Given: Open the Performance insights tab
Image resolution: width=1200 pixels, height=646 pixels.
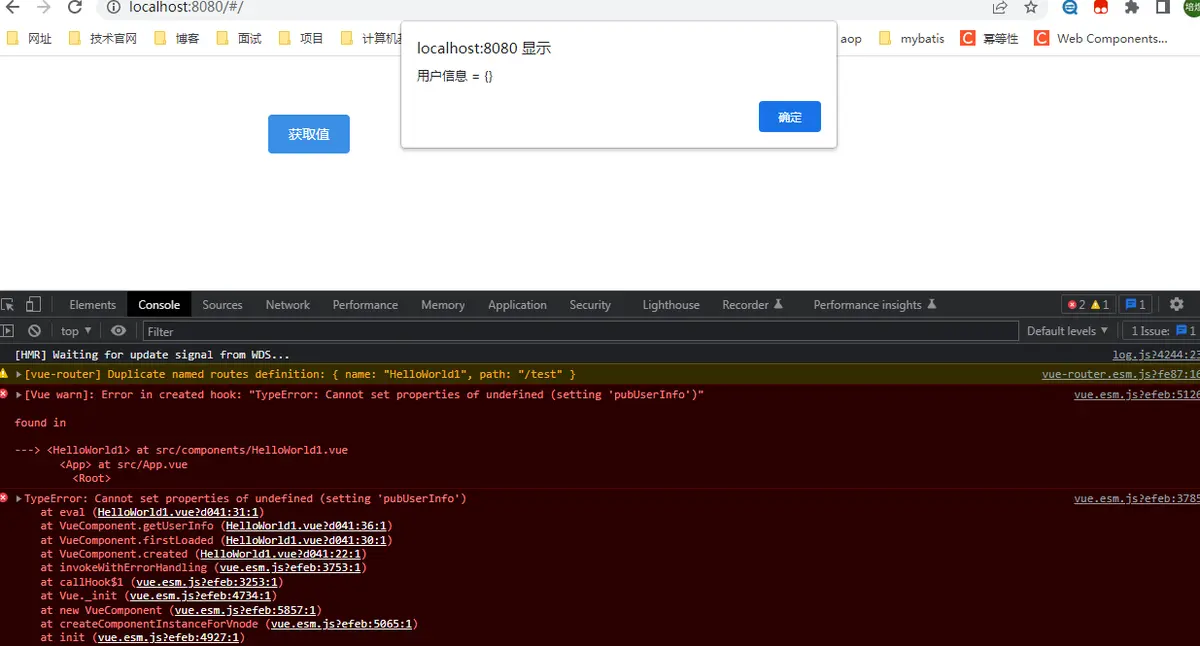Looking at the screenshot, I should [875, 305].
